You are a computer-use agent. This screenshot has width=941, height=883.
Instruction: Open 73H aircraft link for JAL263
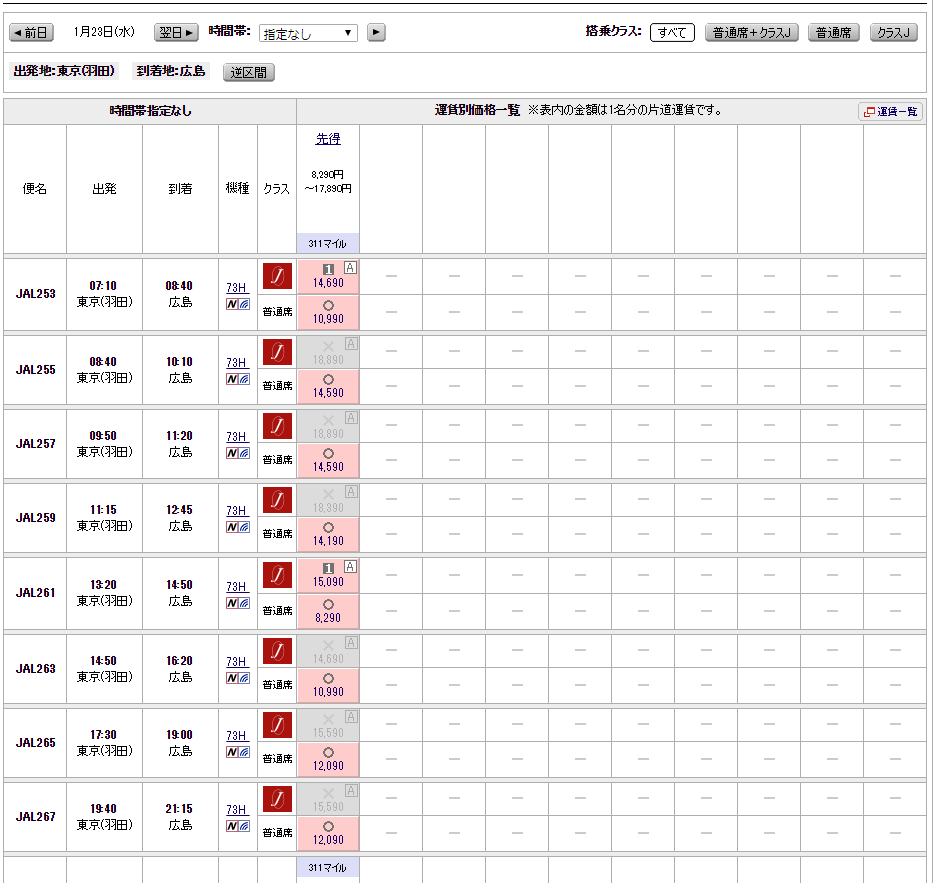click(x=236, y=661)
